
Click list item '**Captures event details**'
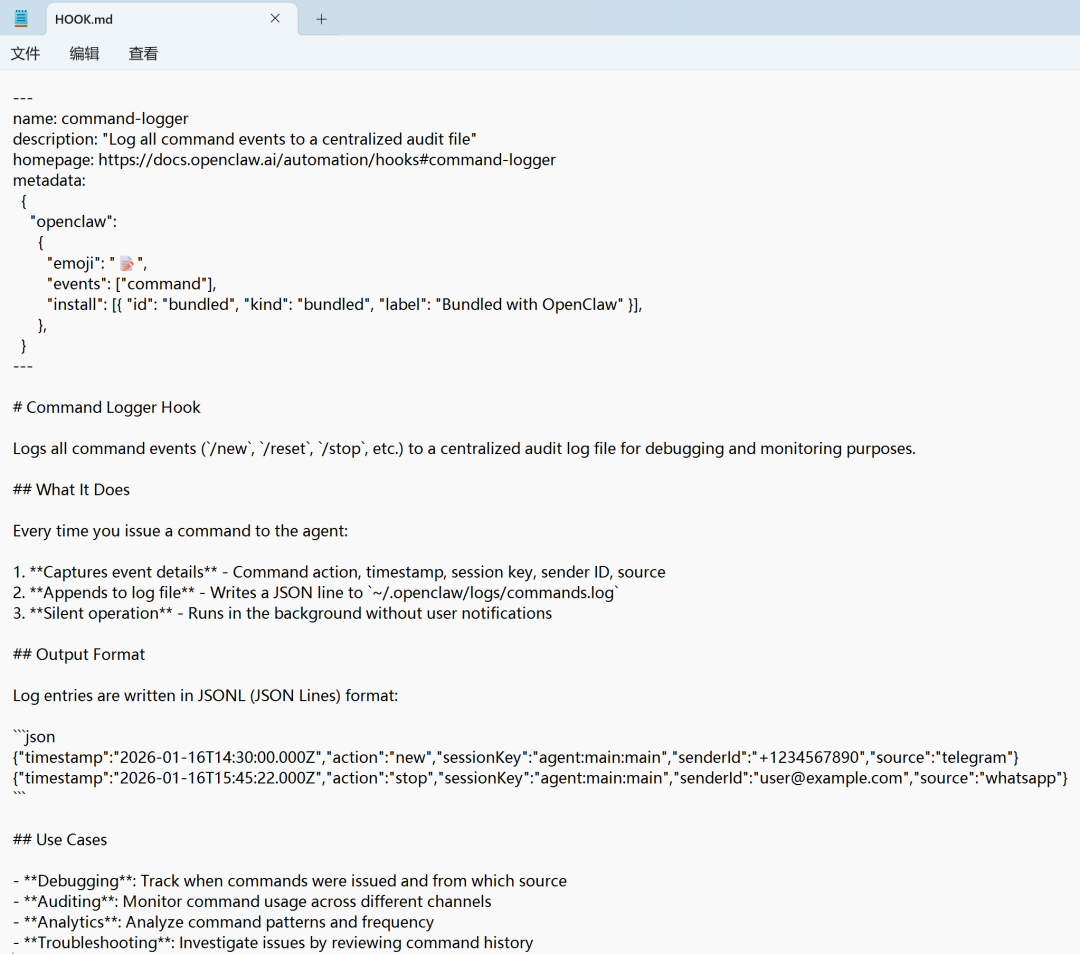(x=339, y=572)
